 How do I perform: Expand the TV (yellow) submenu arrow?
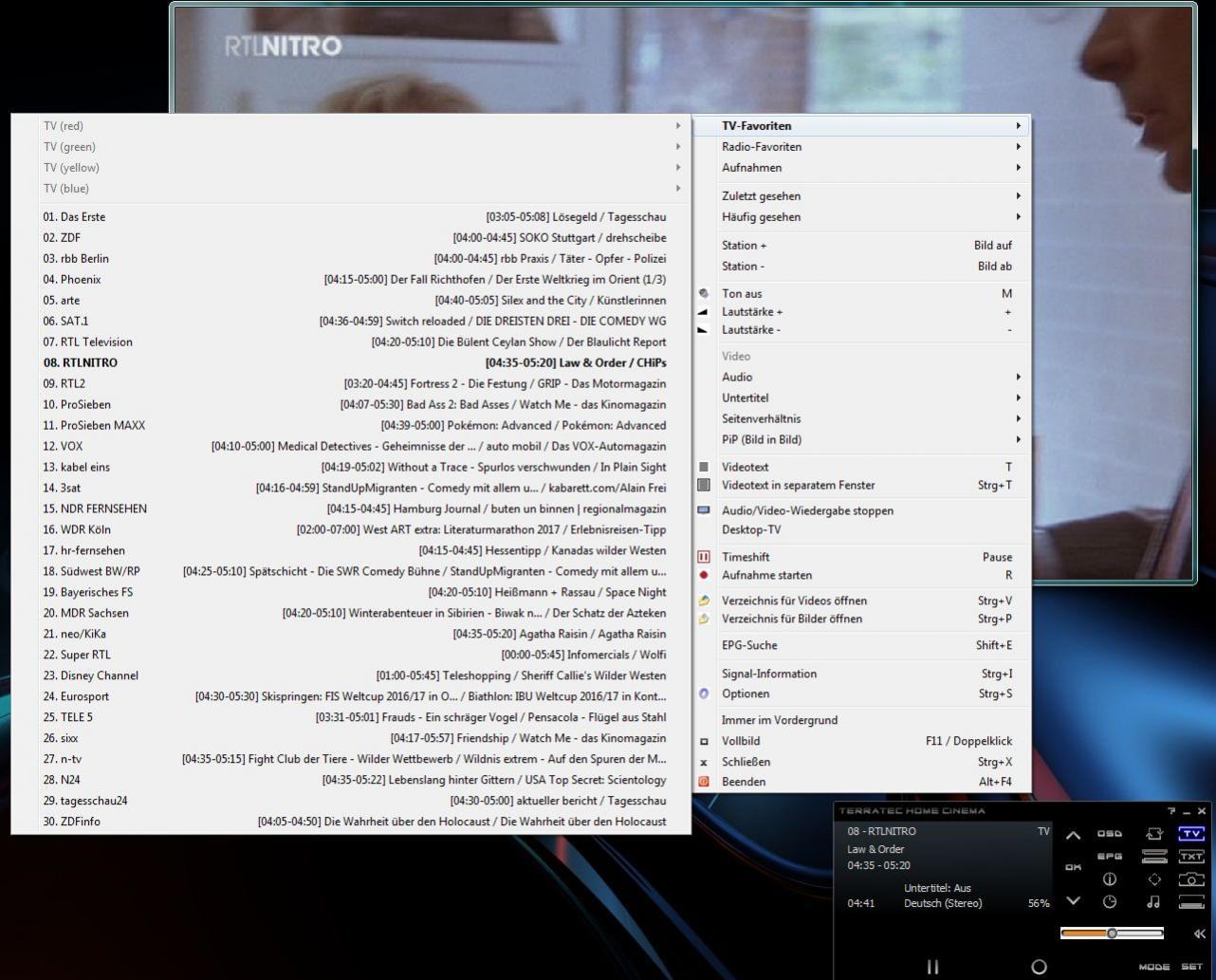[678, 167]
